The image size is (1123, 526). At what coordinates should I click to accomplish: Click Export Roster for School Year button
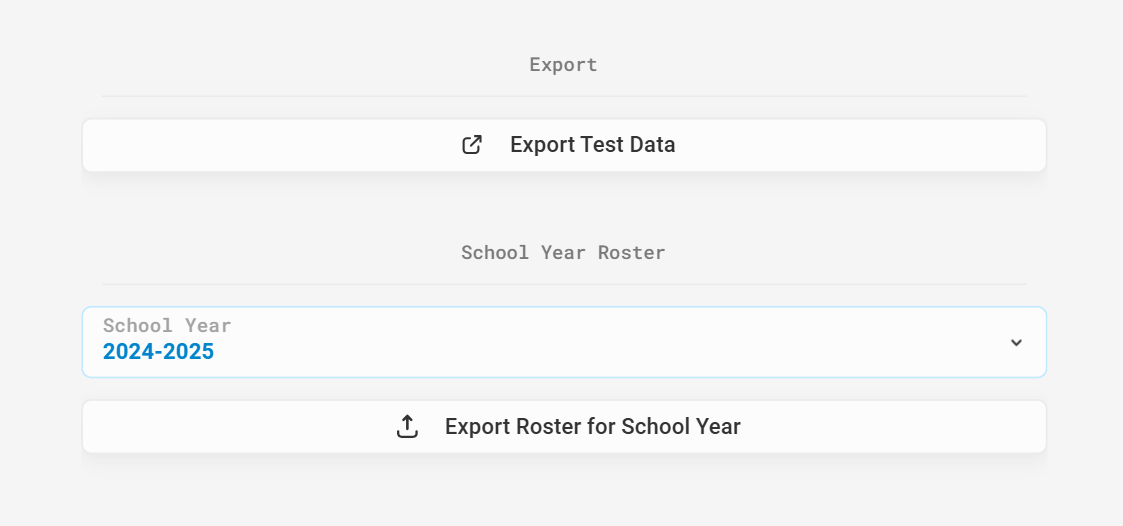(564, 426)
